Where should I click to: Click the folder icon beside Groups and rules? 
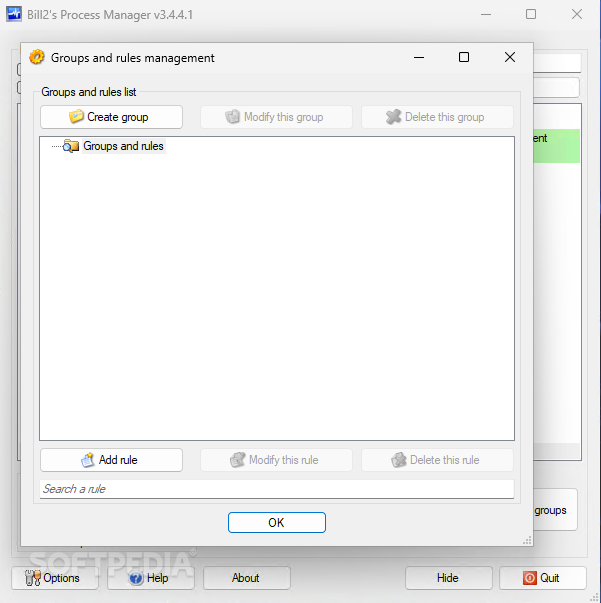(71, 146)
